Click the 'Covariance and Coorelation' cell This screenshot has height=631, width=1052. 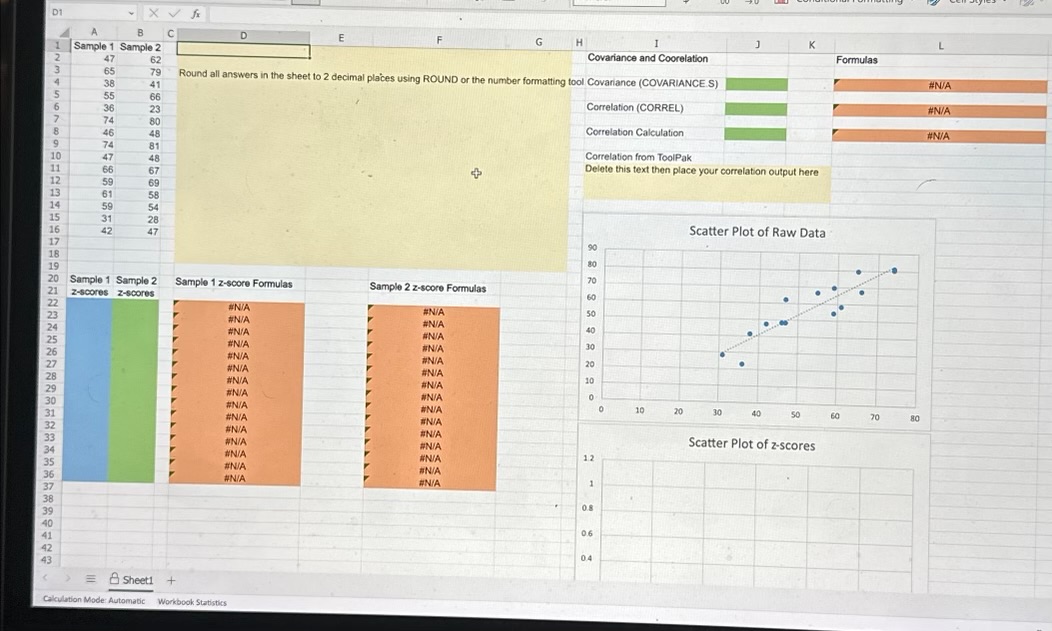[x=647, y=58]
